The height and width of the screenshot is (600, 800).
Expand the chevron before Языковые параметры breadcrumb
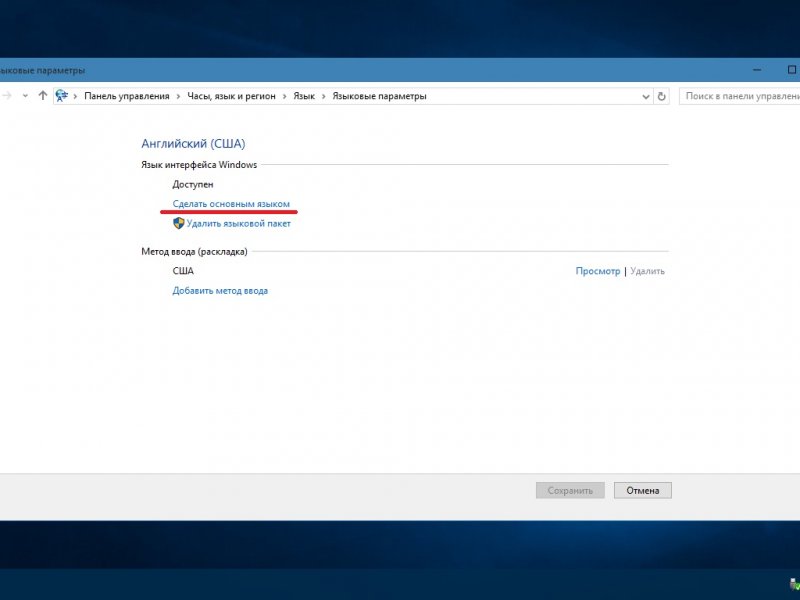(323, 96)
